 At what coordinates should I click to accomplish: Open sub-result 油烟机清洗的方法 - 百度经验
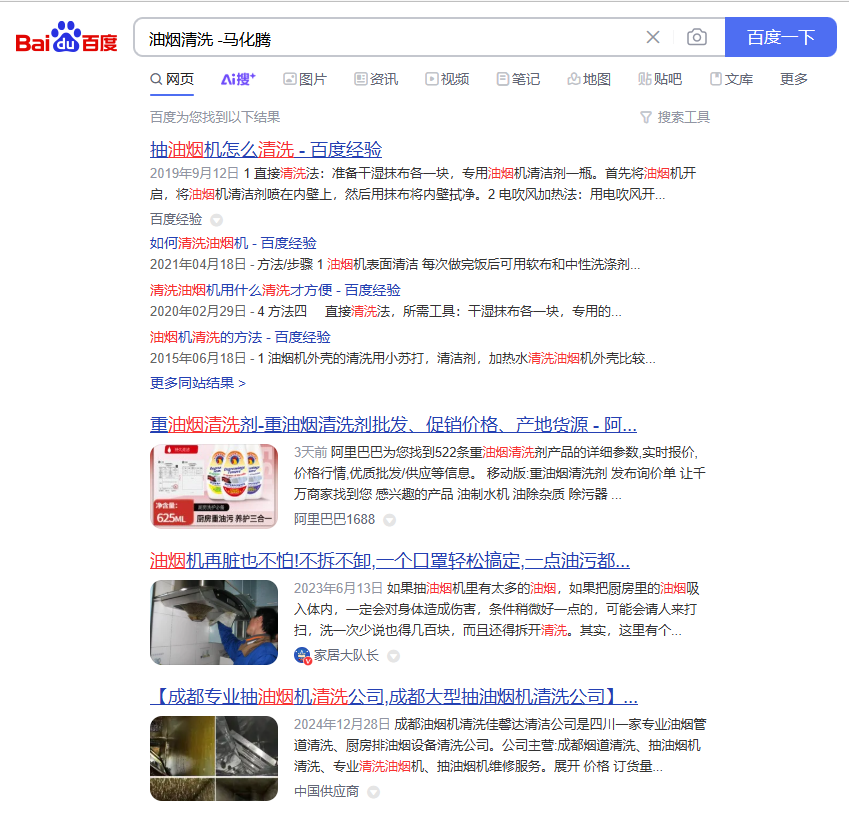[x=240, y=337]
